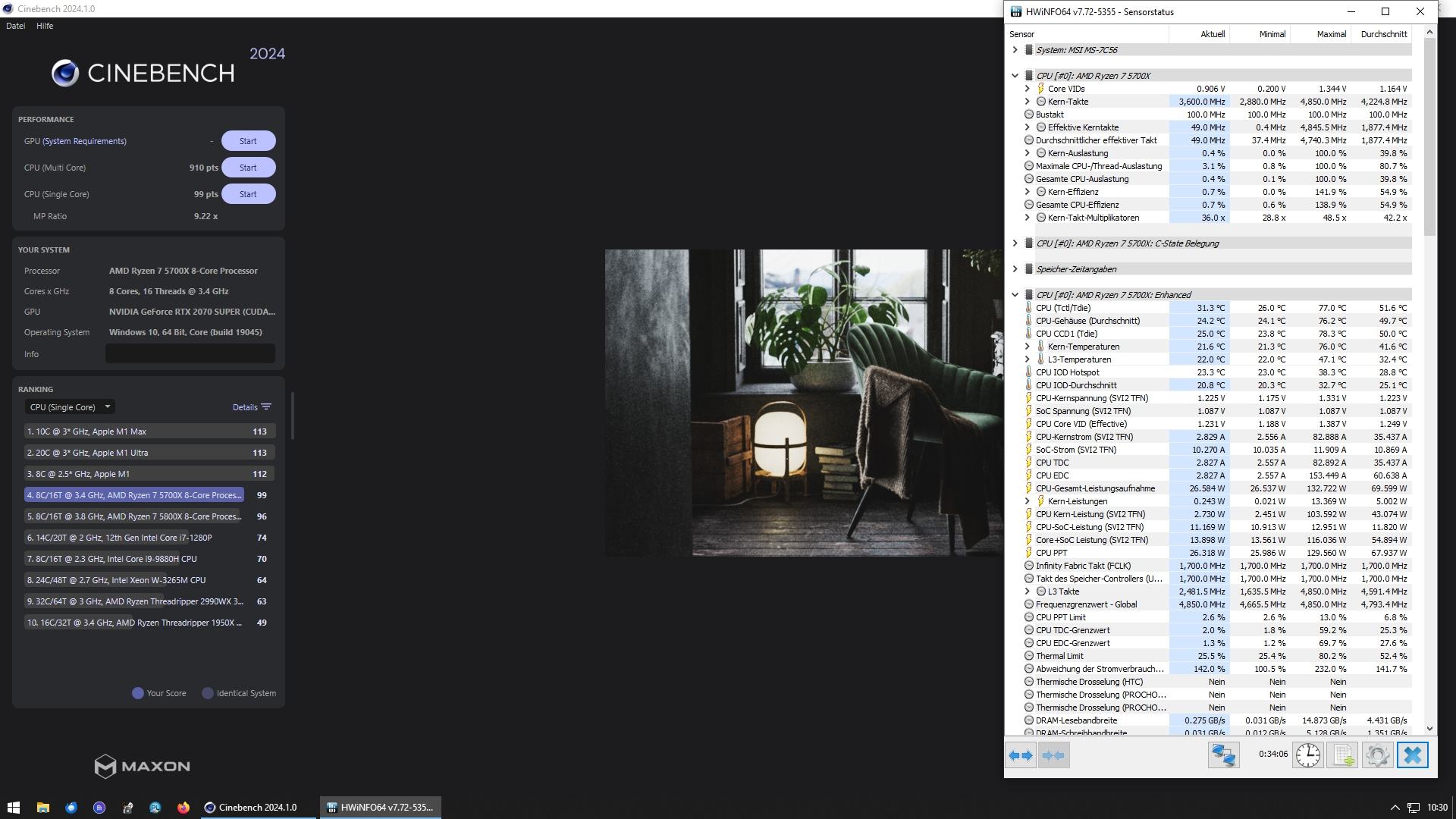Click the HWiNFO scrollbar down arrow
1456x819 pixels.
tap(1430, 729)
